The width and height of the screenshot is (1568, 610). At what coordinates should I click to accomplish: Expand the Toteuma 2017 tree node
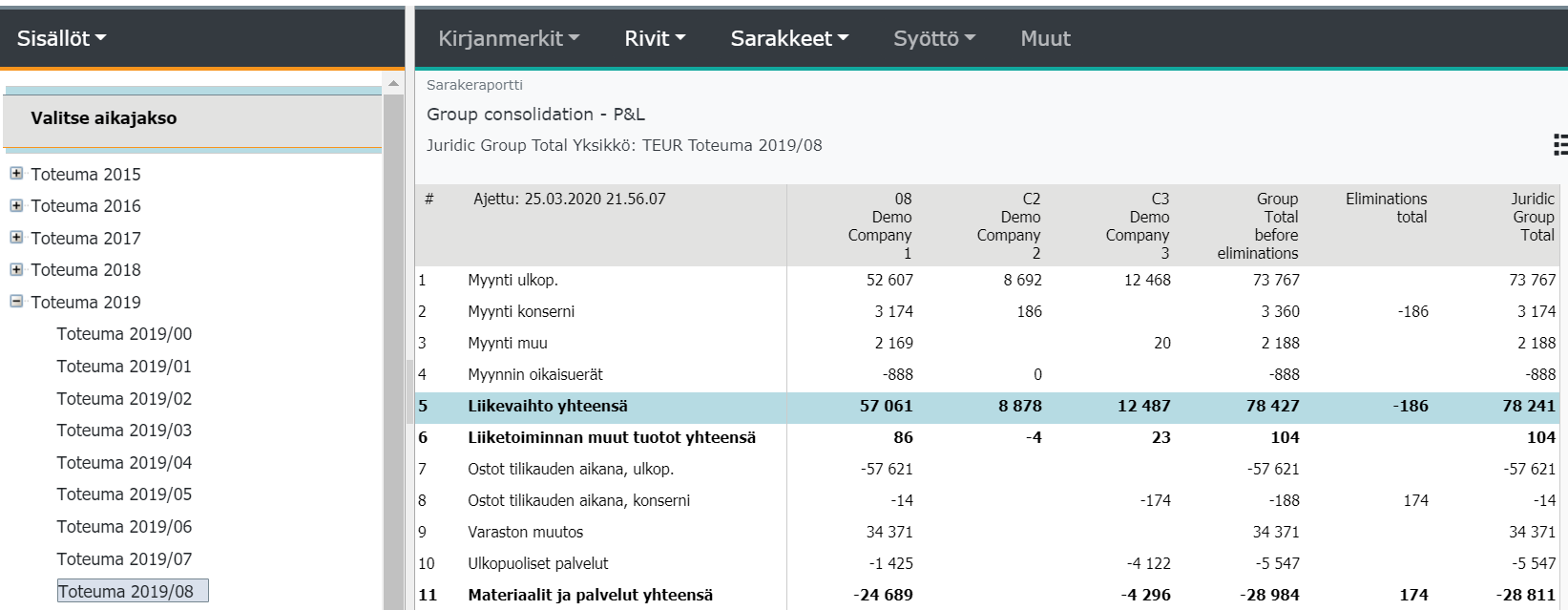[x=16, y=238]
